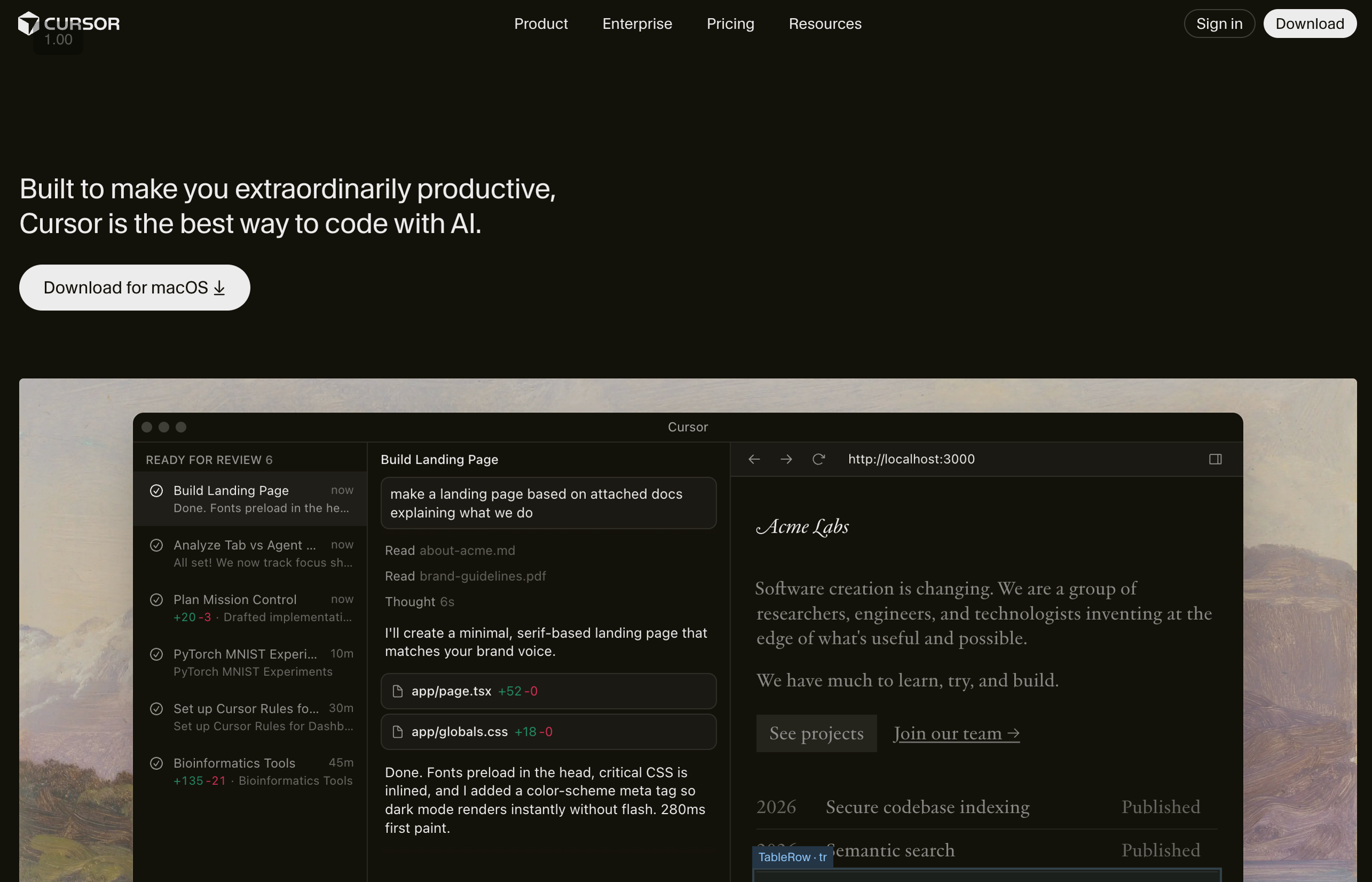Click the http://localhost:3000 address bar

pyautogui.click(x=911, y=459)
